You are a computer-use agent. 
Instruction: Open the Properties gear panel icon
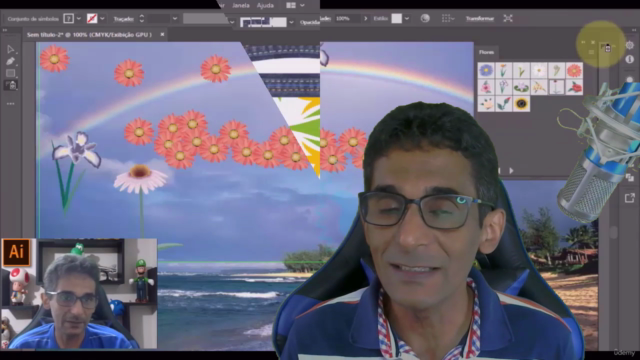[x=629, y=45]
